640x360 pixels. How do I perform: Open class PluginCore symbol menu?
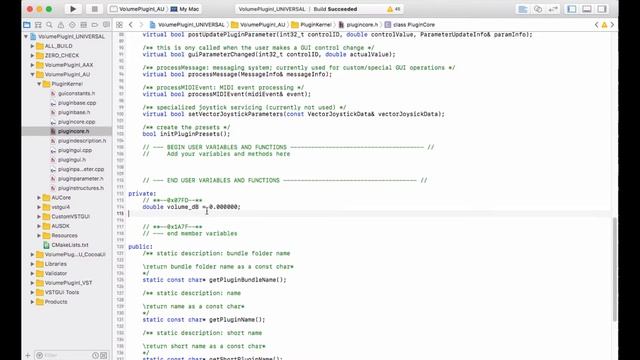[x=410, y=25]
